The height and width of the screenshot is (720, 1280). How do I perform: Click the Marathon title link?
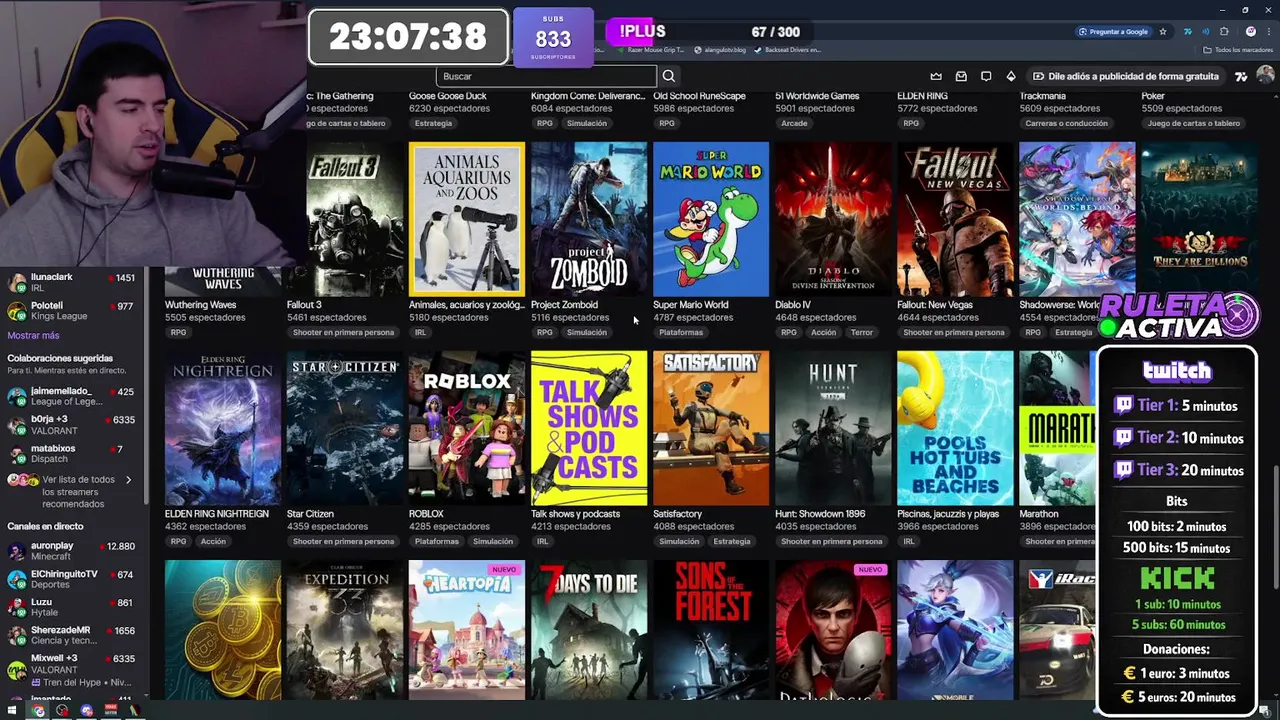[1038, 514]
